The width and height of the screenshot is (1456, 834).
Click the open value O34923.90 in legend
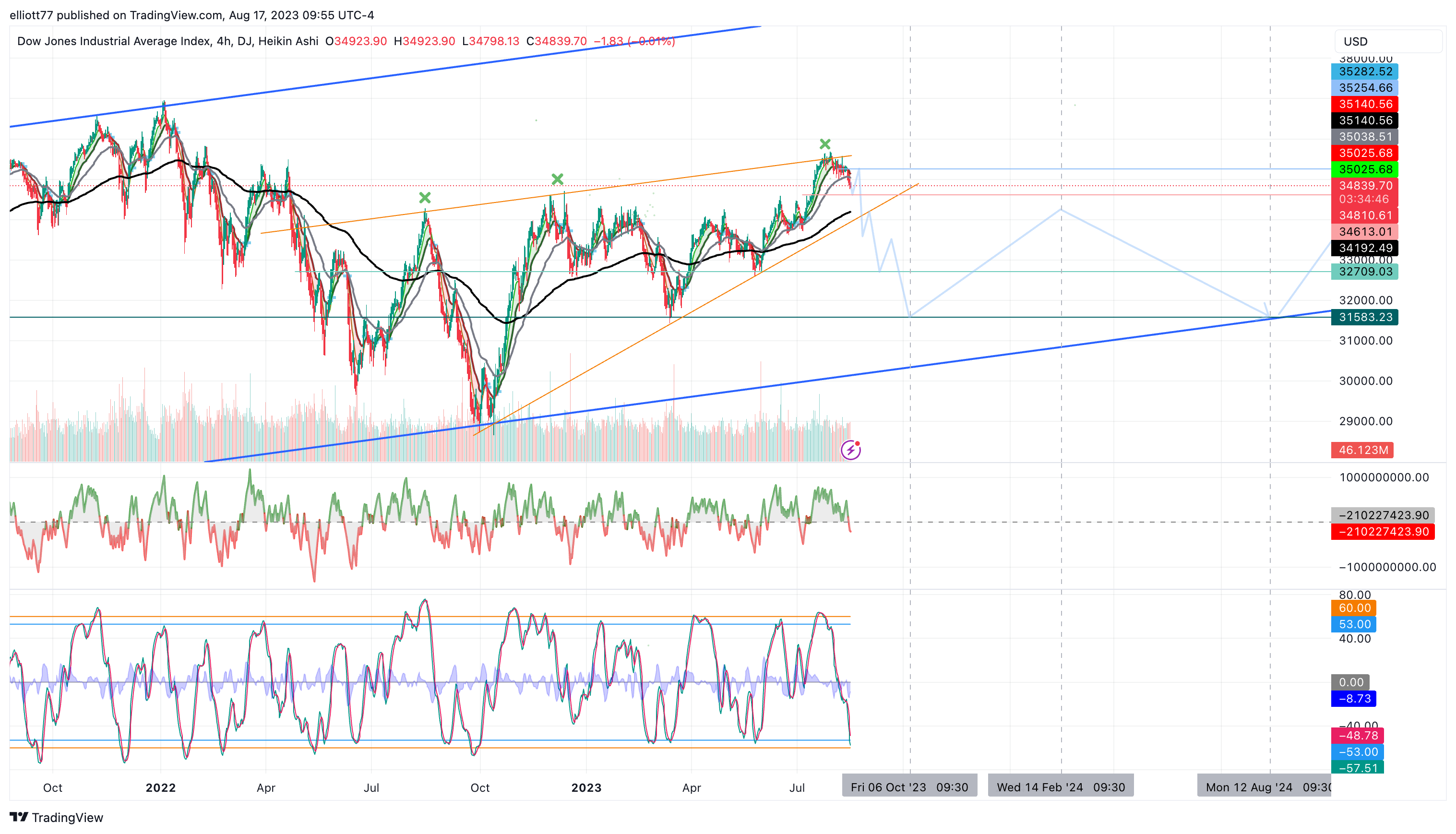pyautogui.click(x=356, y=41)
